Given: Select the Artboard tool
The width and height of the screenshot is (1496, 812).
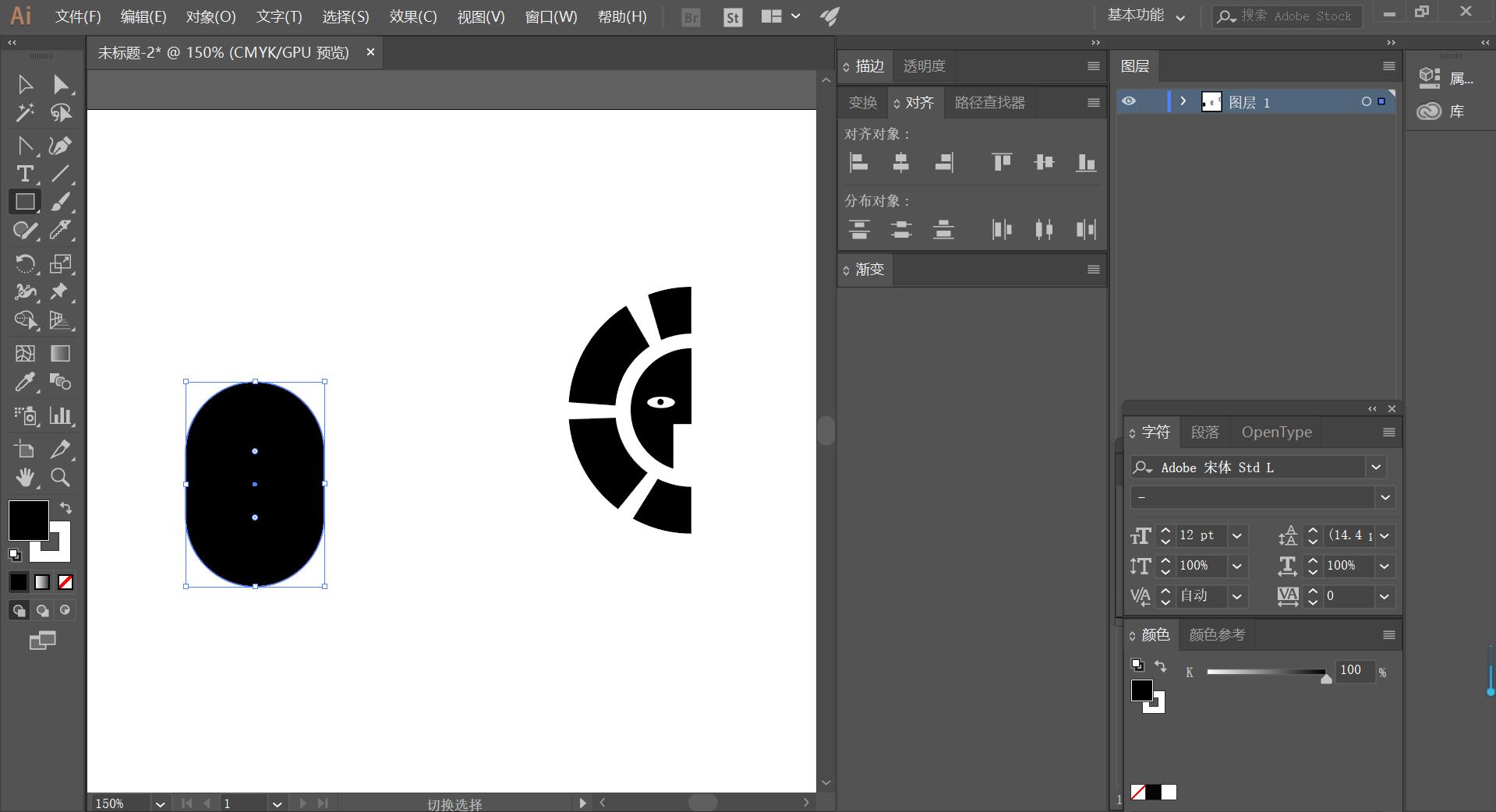Looking at the screenshot, I should click(25, 449).
